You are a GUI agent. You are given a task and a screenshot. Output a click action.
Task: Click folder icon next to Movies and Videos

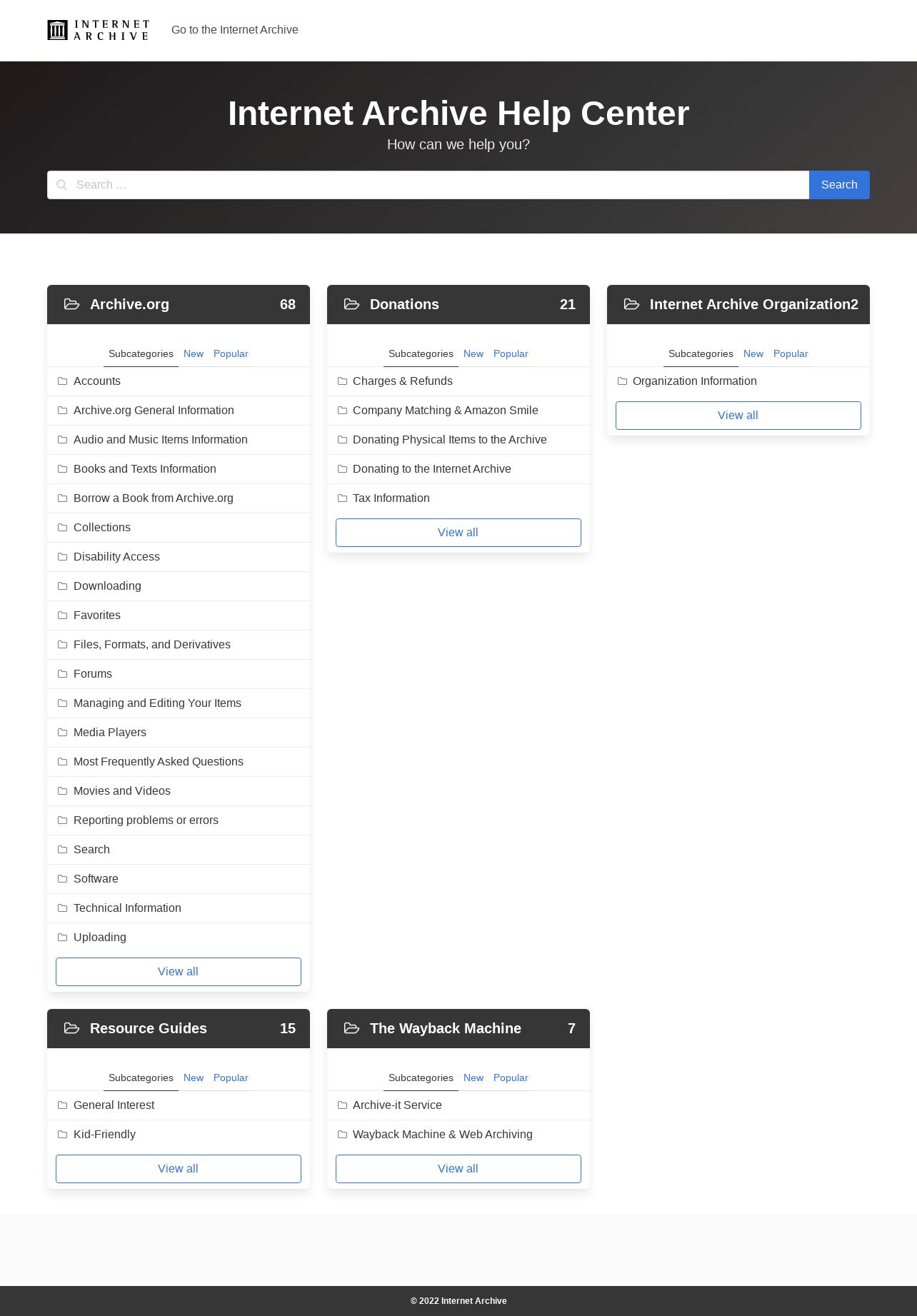click(62, 791)
